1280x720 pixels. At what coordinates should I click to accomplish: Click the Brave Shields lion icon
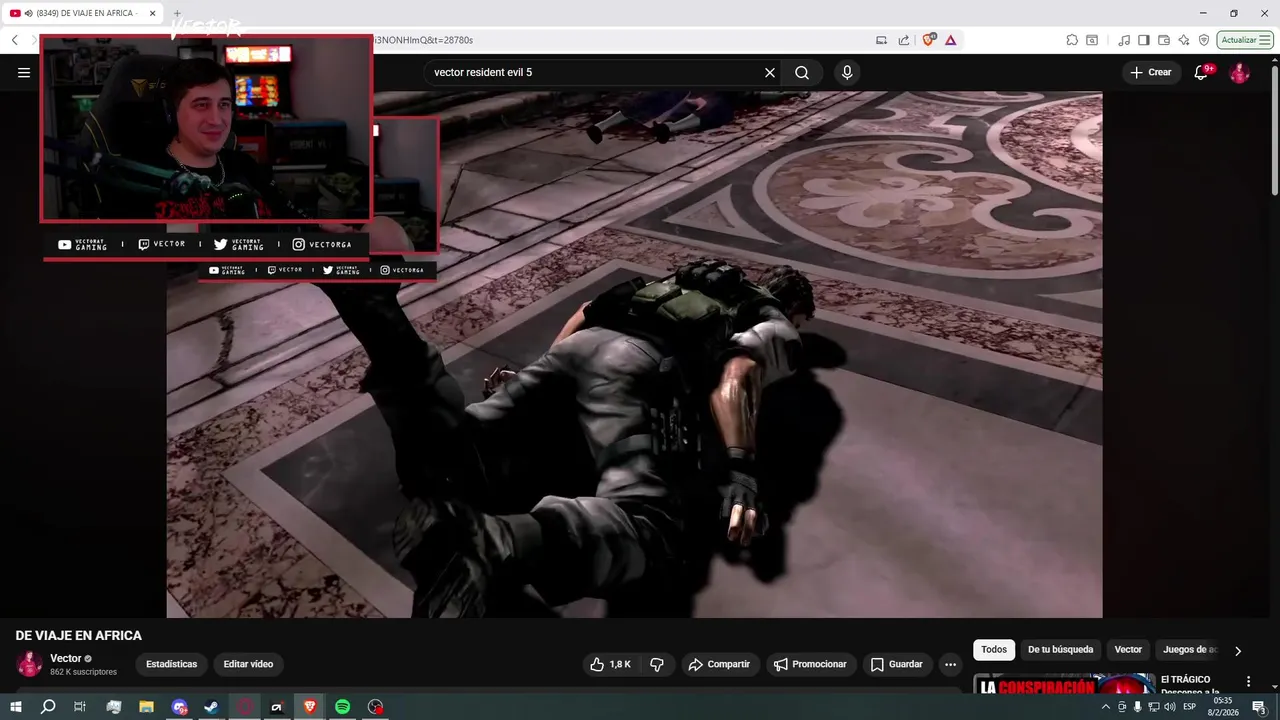[929, 40]
